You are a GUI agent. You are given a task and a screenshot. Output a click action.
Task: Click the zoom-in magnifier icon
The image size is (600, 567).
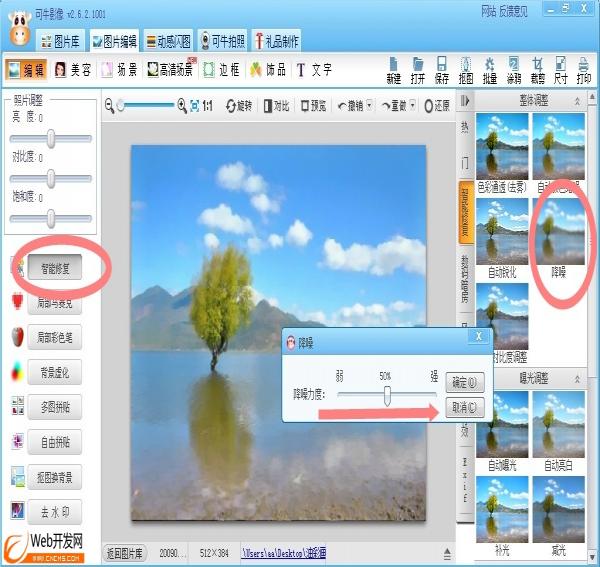tap(182, 105)
